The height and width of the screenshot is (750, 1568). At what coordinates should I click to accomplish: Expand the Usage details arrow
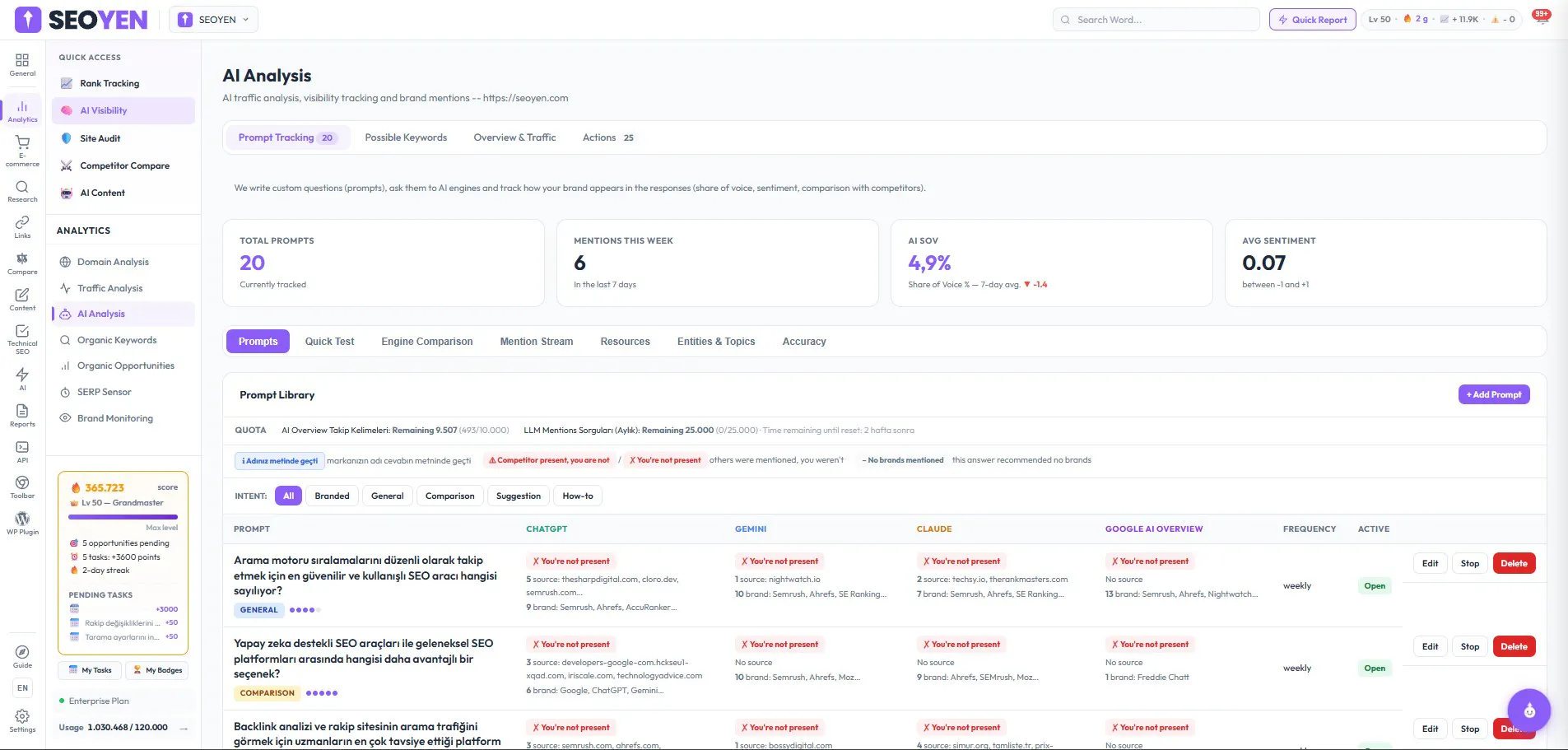pos(184,728)
